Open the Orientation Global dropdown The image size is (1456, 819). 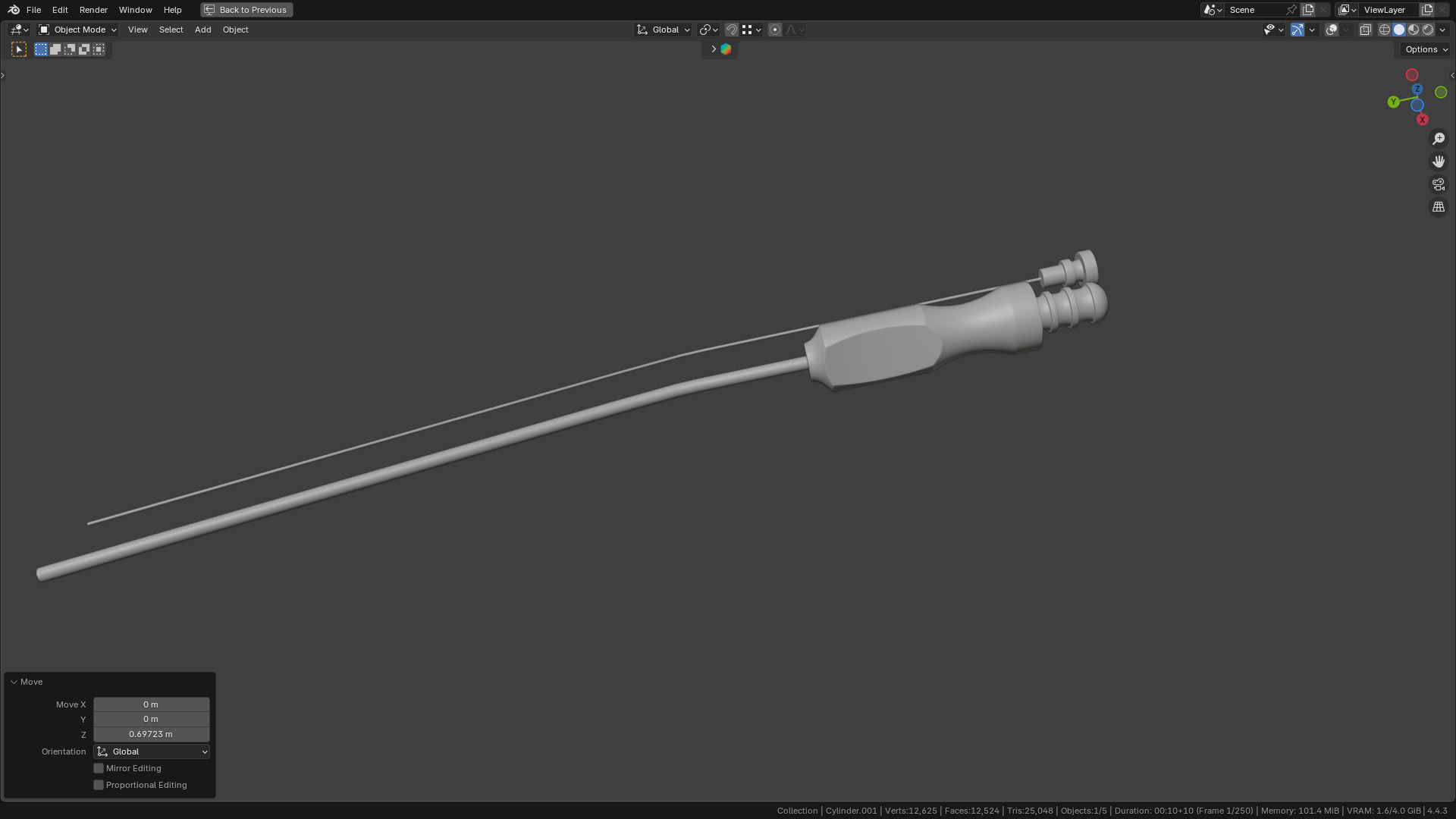[151, 752]
